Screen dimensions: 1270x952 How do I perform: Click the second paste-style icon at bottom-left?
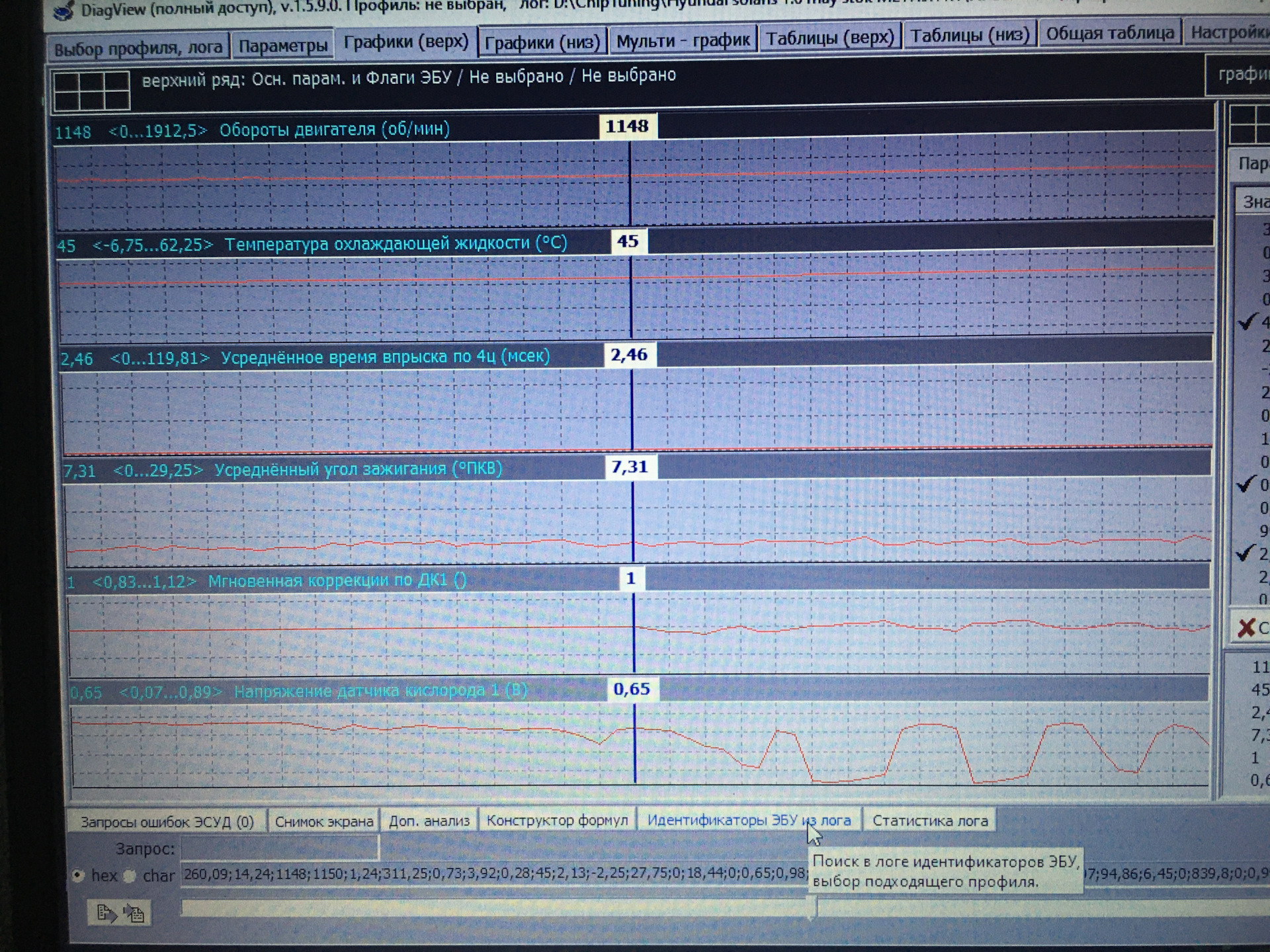(x=135, y=914)
